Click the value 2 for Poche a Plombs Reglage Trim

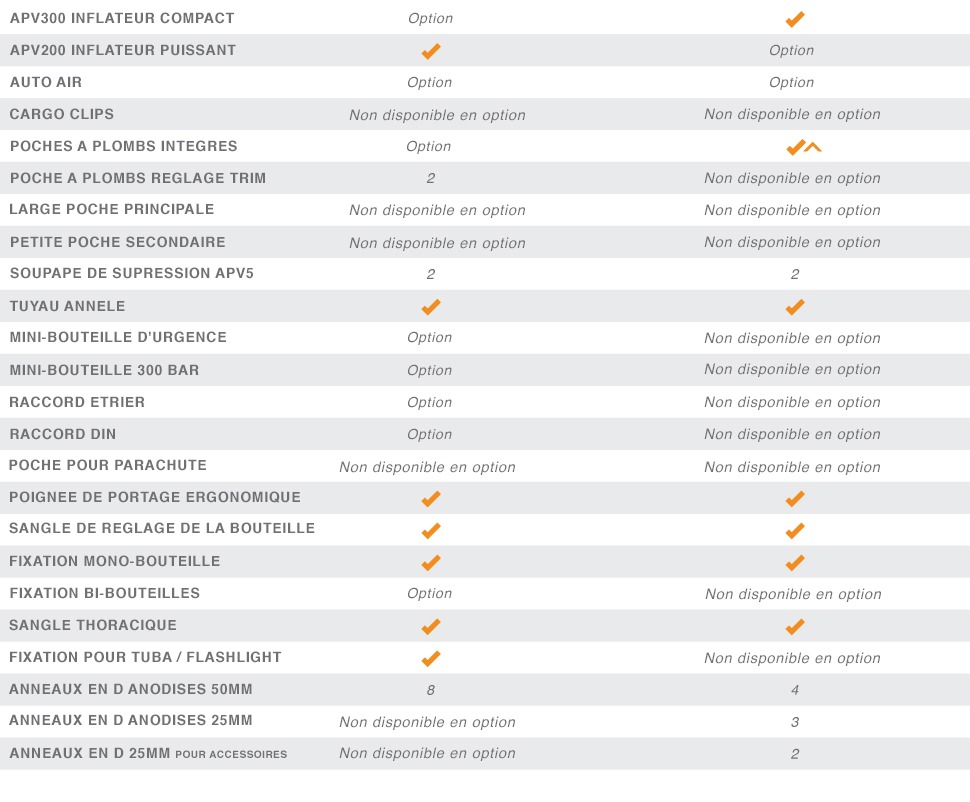pos(431,178)
